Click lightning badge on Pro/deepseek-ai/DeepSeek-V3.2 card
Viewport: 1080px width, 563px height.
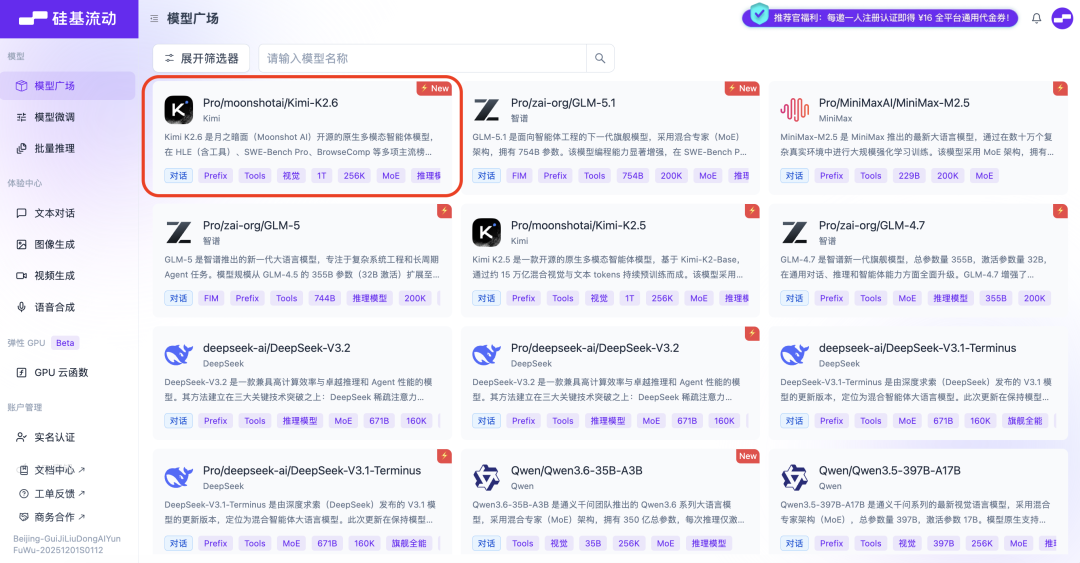752,334
